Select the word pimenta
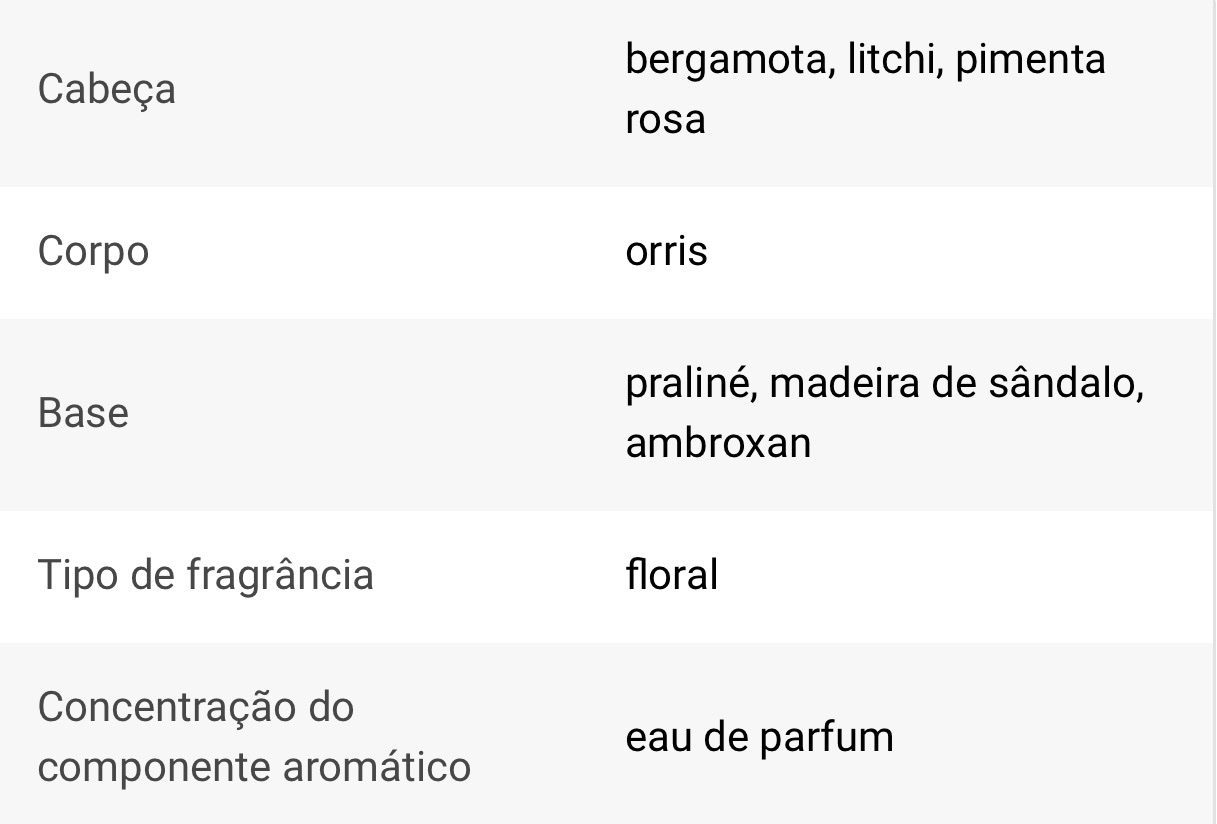 (x=1030, y=60)
